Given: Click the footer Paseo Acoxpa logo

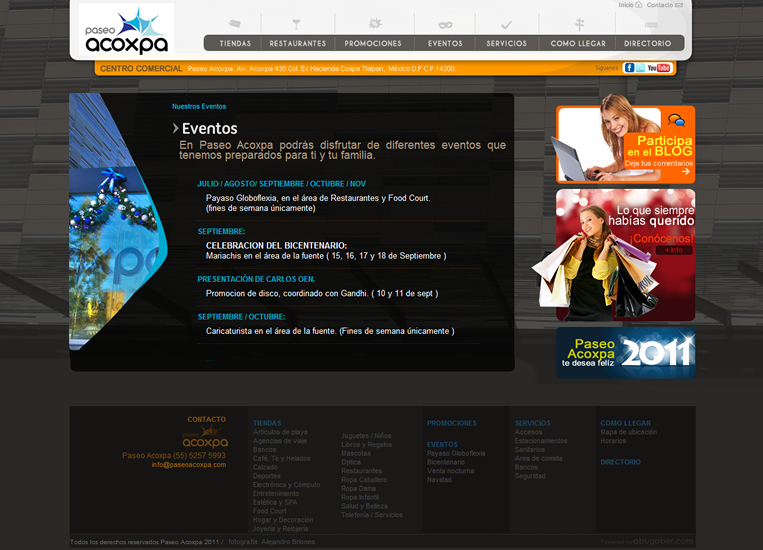Looking at the screenshot, I should pos(205,437).
